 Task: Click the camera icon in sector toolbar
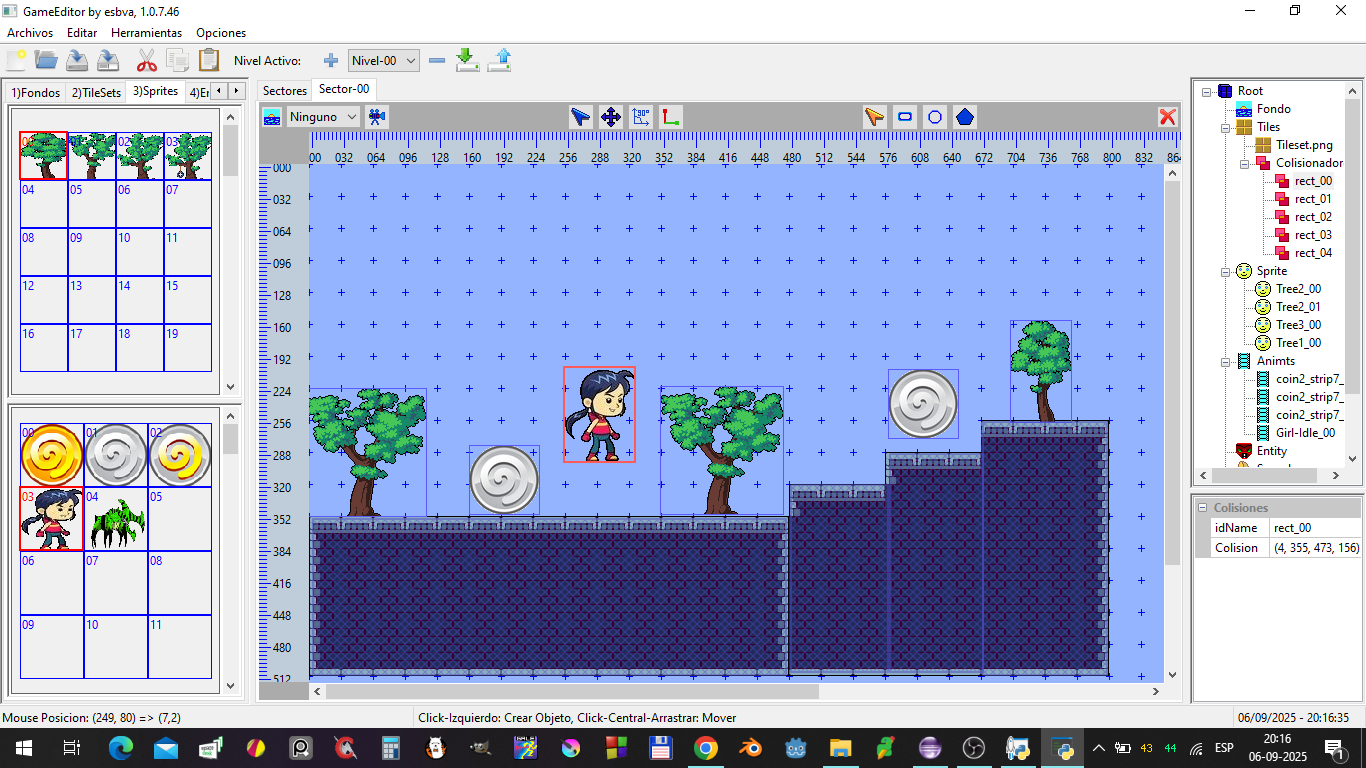tap(376, 117)
